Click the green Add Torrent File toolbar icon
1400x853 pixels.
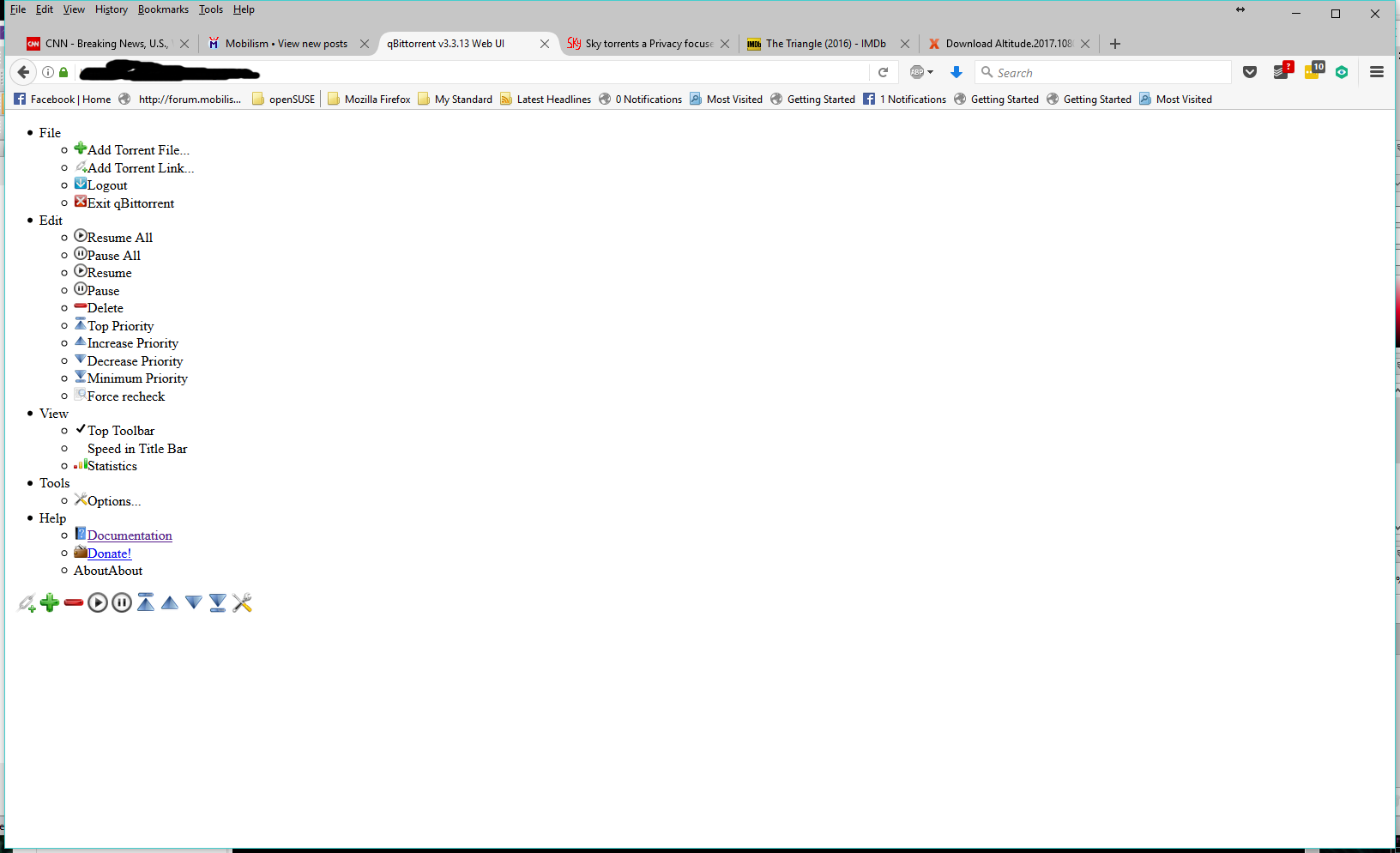(x=49, y=602)
